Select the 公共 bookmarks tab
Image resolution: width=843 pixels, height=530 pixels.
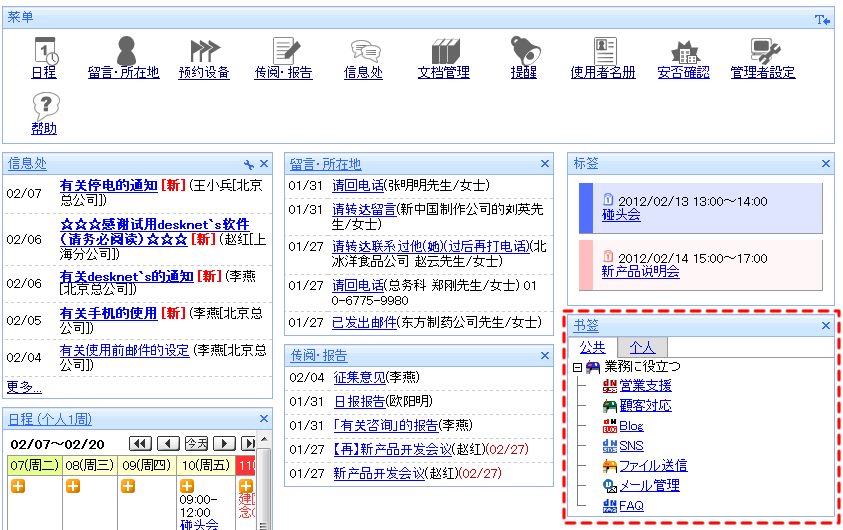pos(592,347)
